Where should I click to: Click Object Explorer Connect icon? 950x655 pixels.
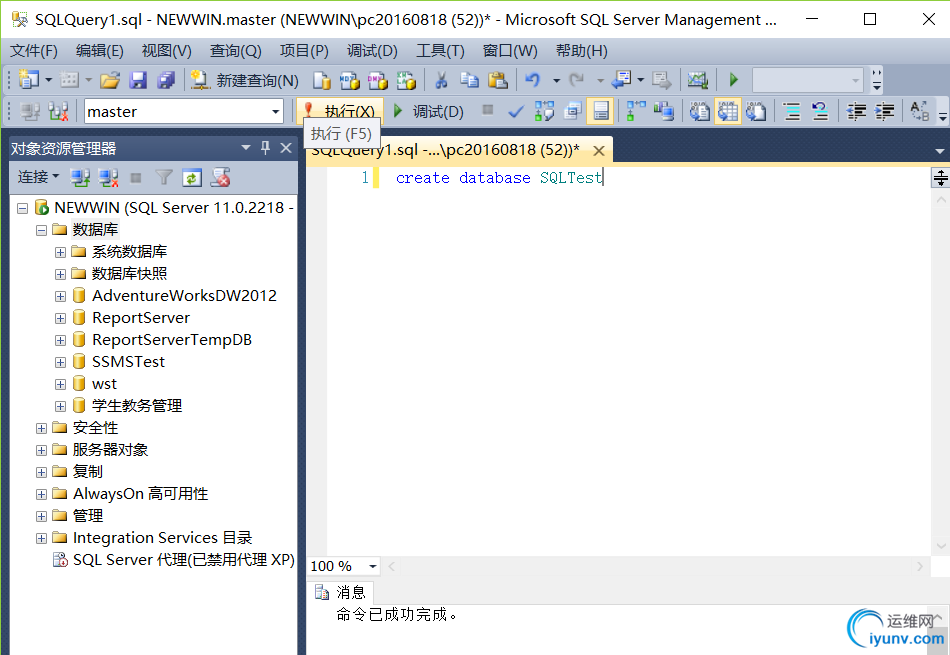click(x=80, y=178)
